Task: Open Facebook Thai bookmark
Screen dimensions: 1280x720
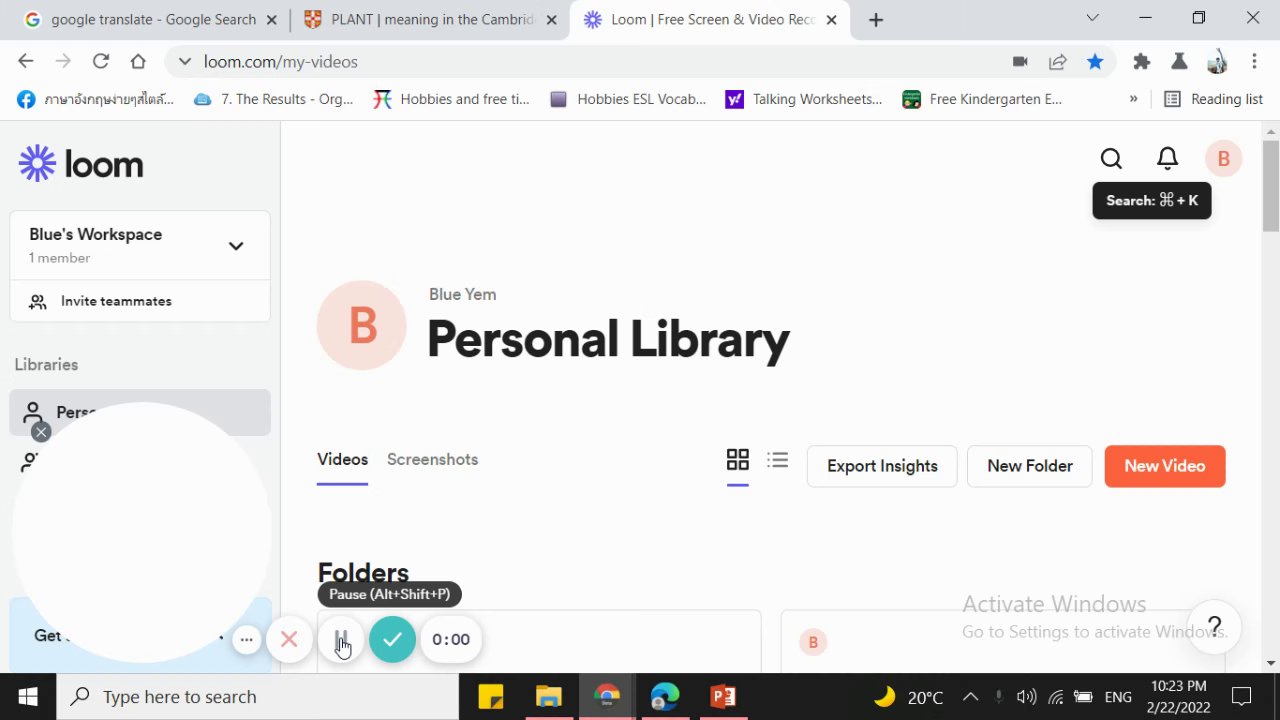Action: point(96,99)
